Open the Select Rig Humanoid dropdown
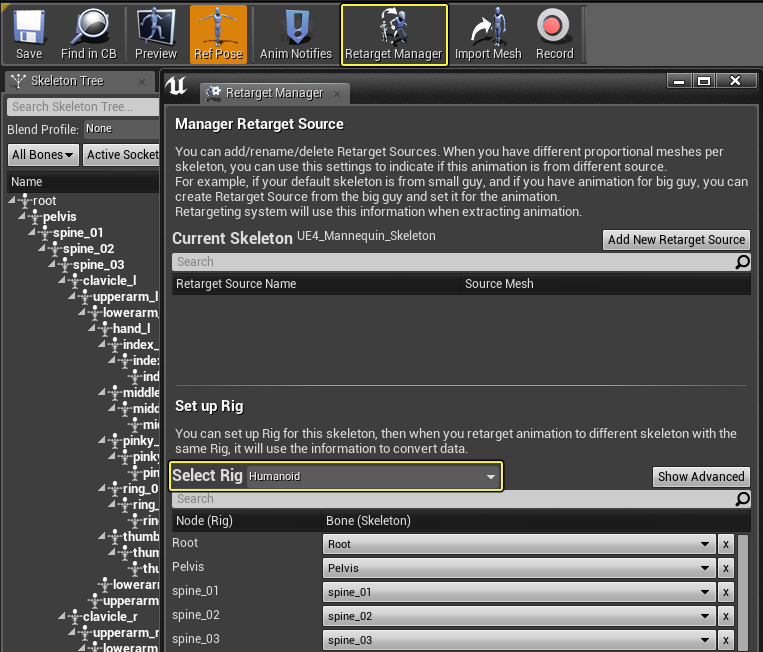Screen dimensions: 763x652 tap(371, 477)
